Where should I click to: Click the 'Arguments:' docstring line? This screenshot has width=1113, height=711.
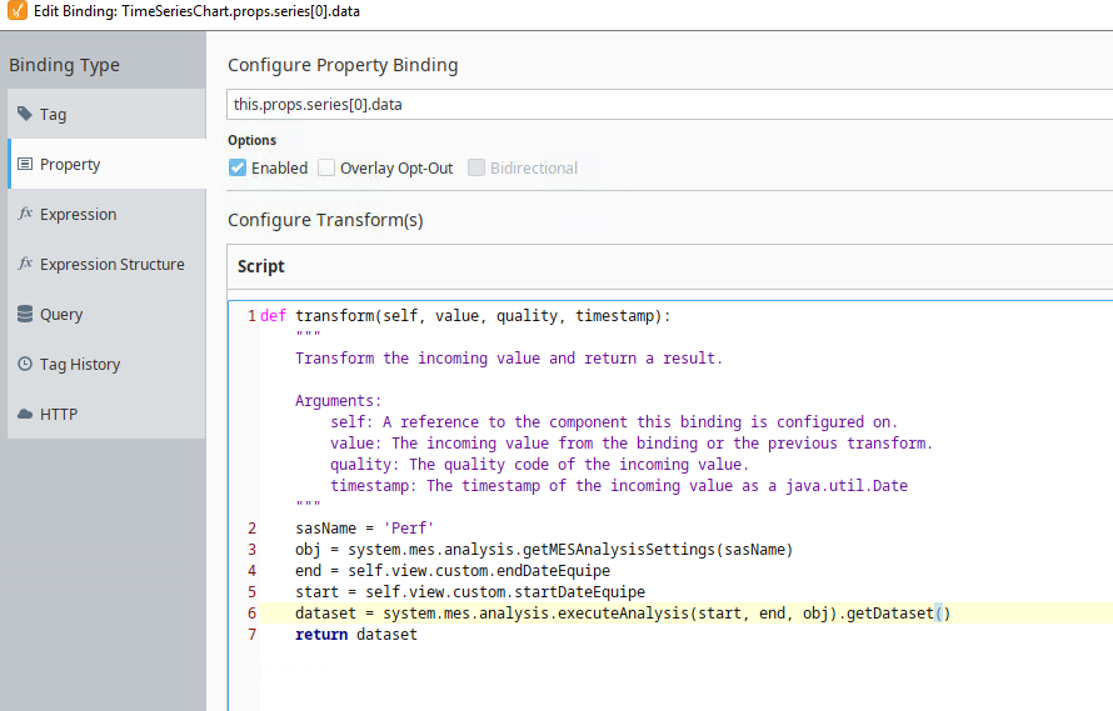click(339, 400)
